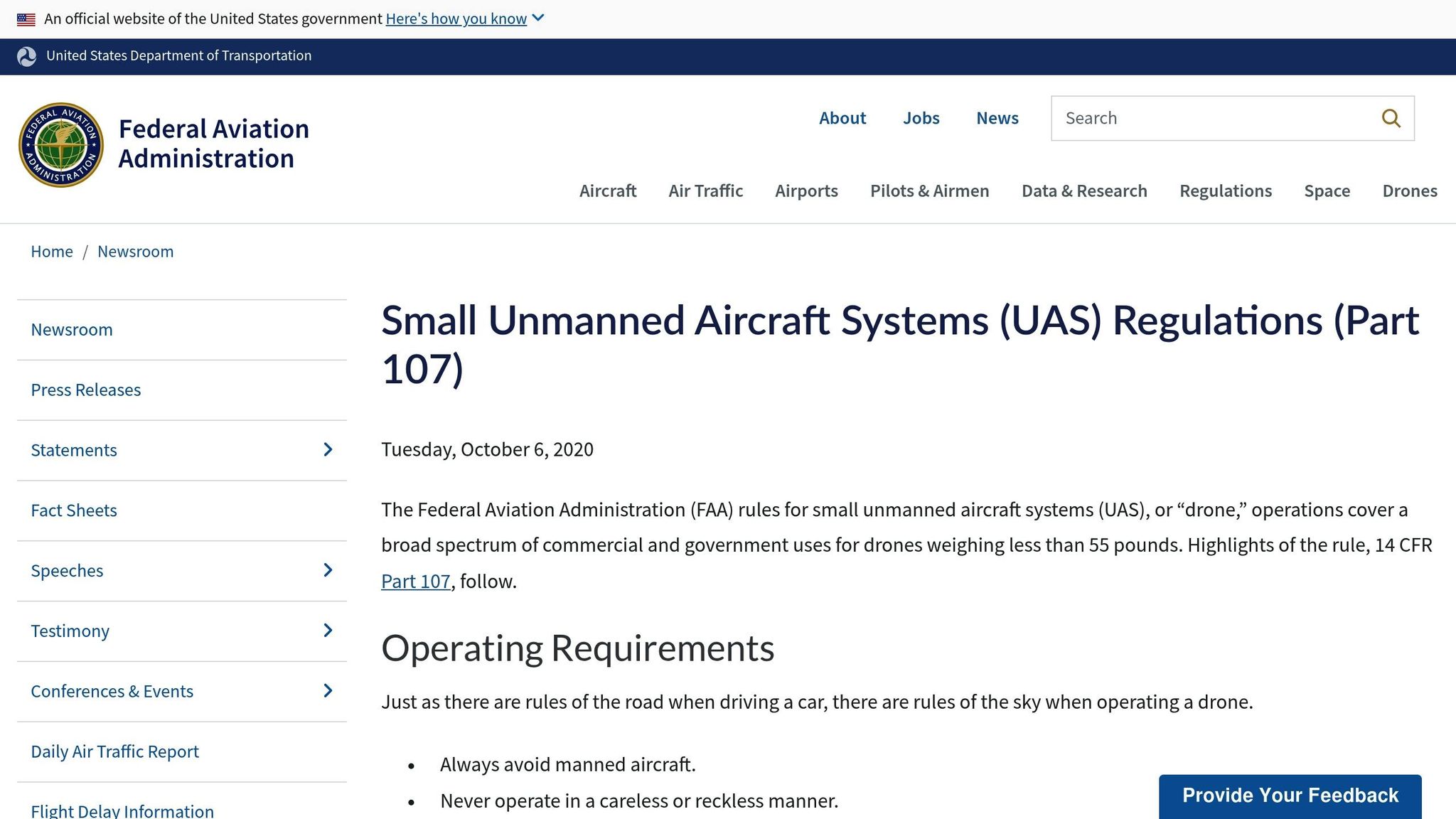The height and width of the screenshot is (819, 1456).
Task: Click the Small Unmanned Aircraft Systems page title
Action: coord(900,345)
